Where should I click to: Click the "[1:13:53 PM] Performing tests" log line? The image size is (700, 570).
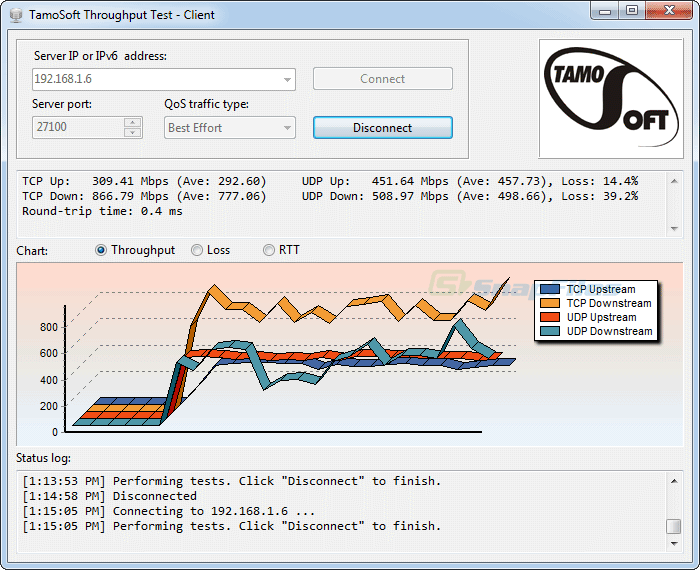pos(232,481)
